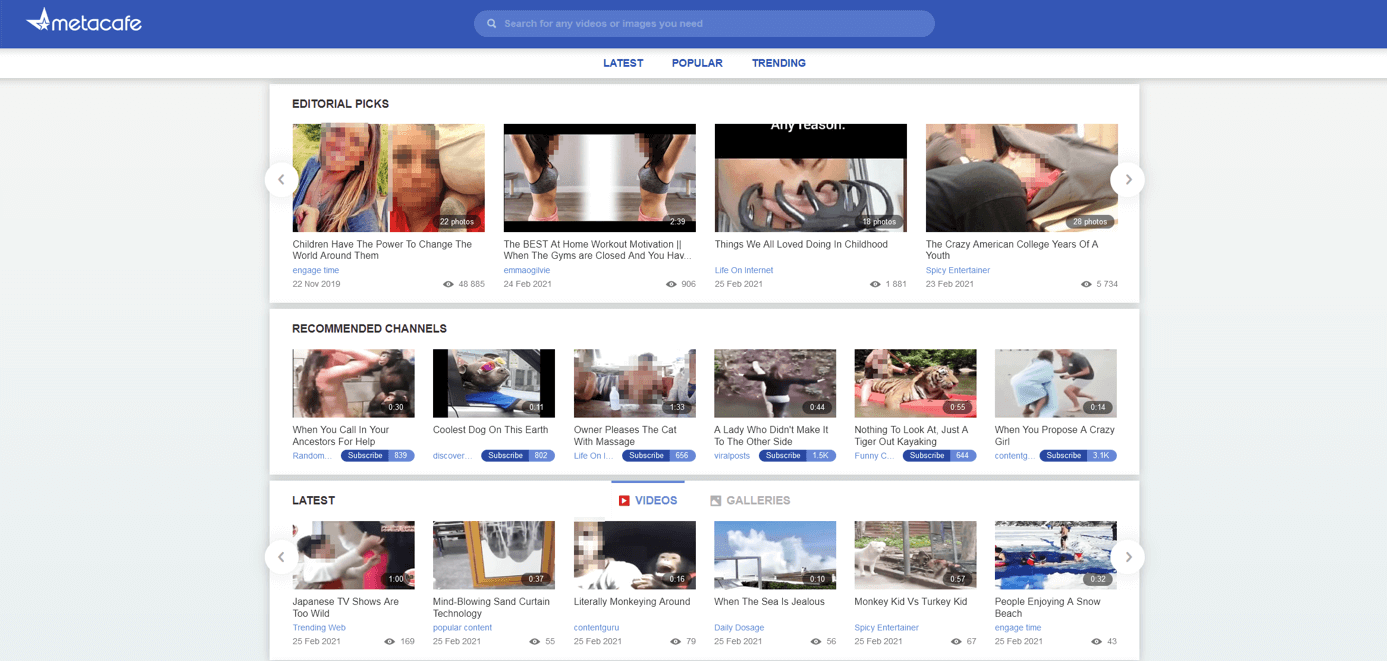Viewport: 1387px width, 661px height.
Task: Open the Trending menu item
Action: click(x=778, y=63)
